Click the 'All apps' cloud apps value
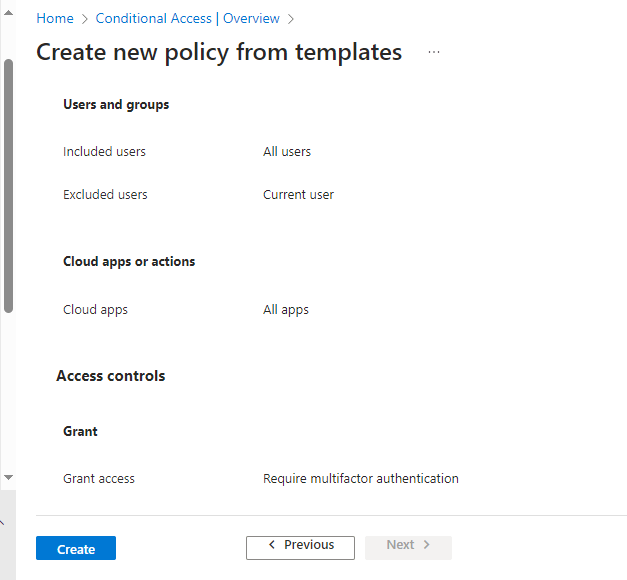The image size is (627, 580). tap(286, 310)
